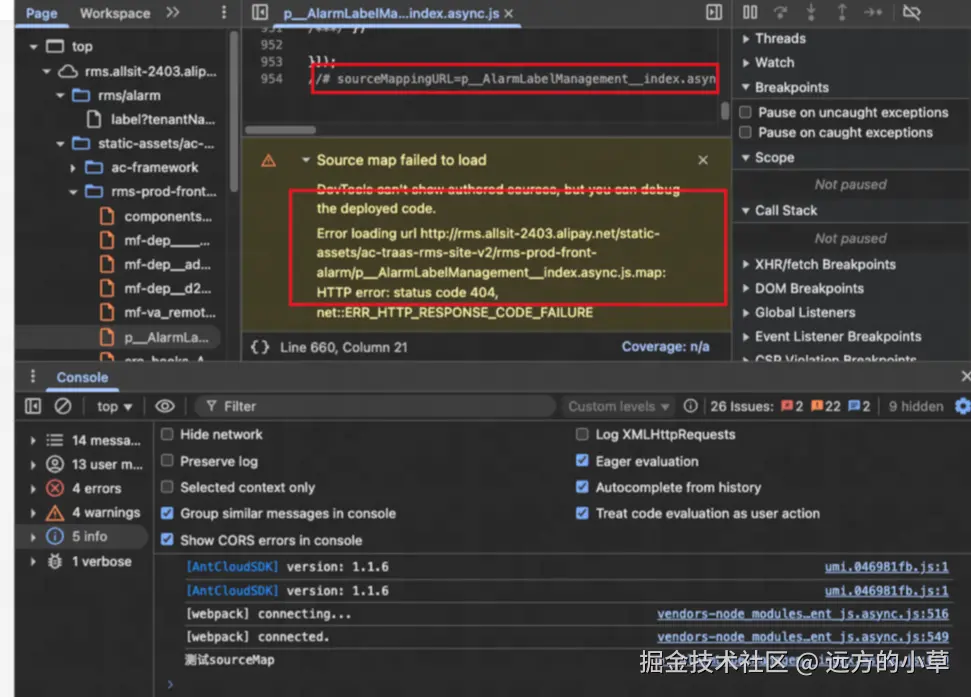This screenshot has height=697, width=971.
Task: Open more options in Sources navigator
Action: pyautogui.click(x=224, y=12)
